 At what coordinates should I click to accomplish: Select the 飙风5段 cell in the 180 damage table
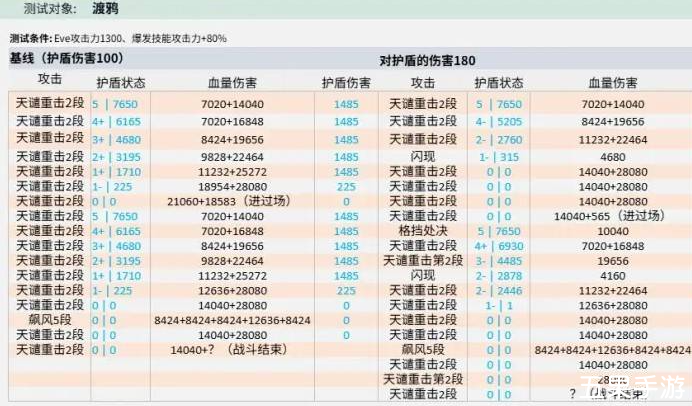click(x=423, y=350)
